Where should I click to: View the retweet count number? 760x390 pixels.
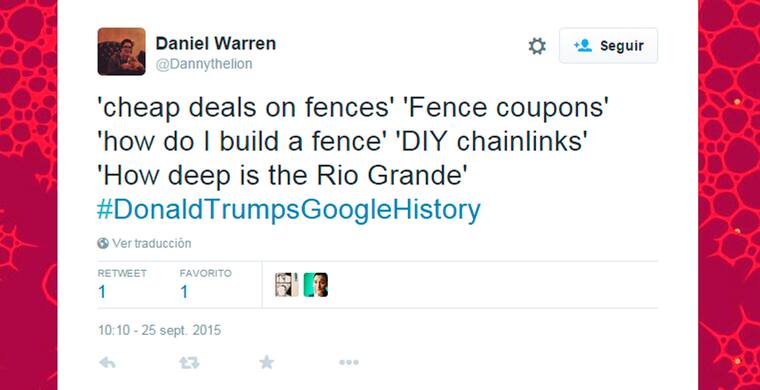pyautogui.click(x=102, y=292)
